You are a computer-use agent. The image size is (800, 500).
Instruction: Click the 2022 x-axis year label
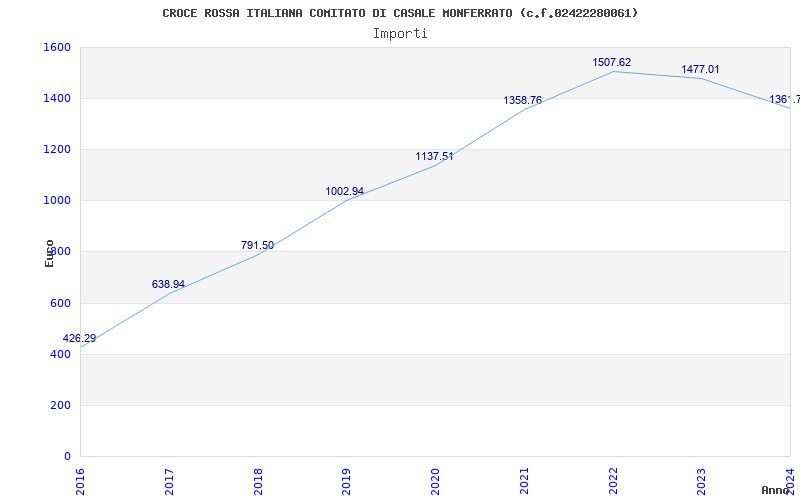[613, 481]
